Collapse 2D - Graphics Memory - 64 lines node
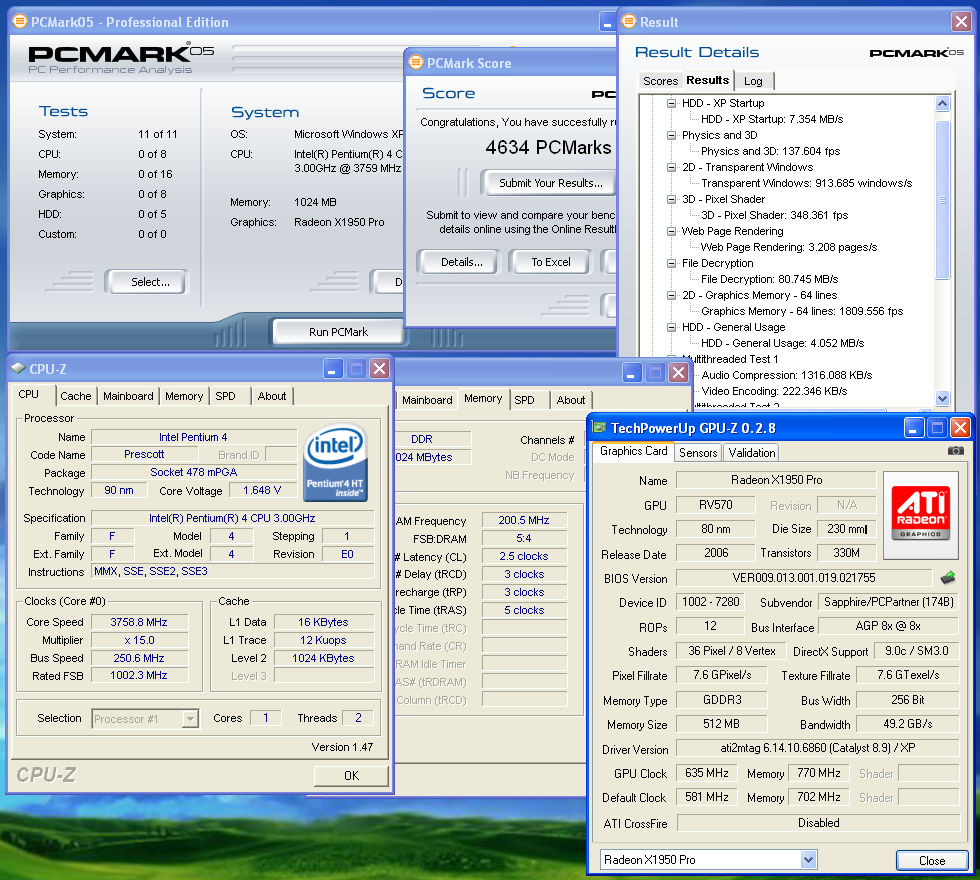 coord(671,295)
